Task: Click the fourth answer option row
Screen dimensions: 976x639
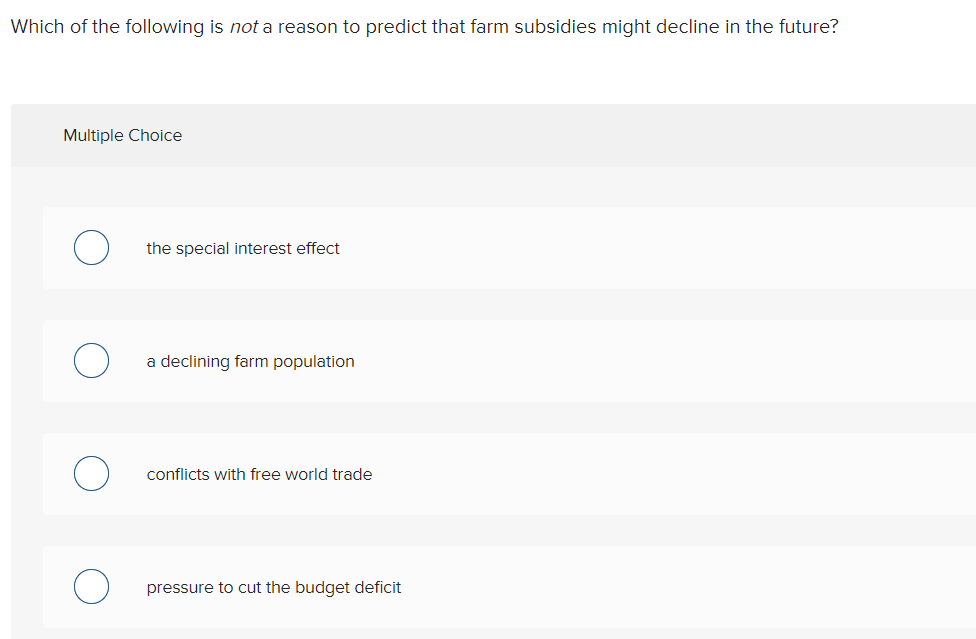Action: pyautogui.click(x=400, y=586)
